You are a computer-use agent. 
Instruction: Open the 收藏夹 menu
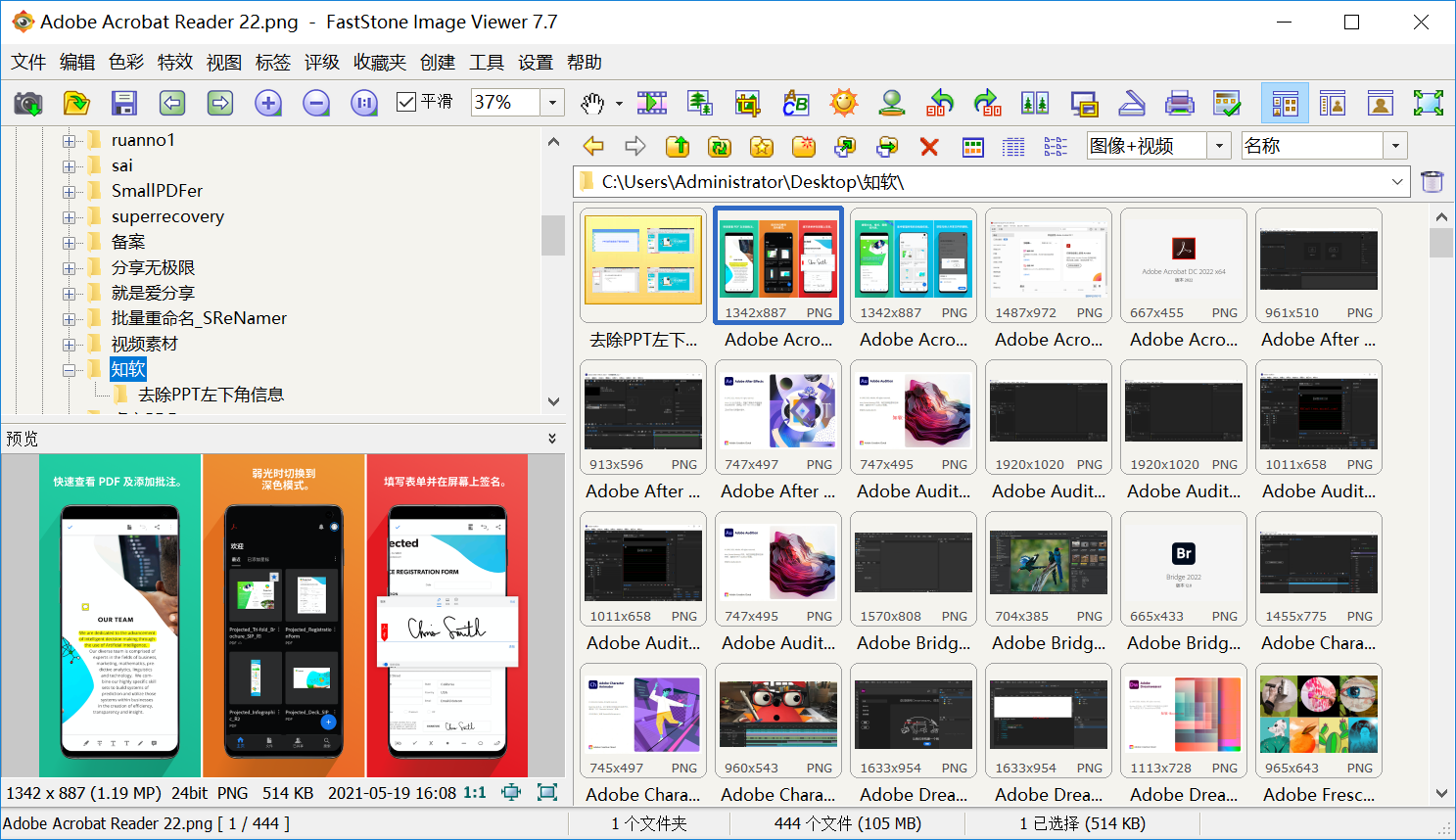tap(380, 63)
